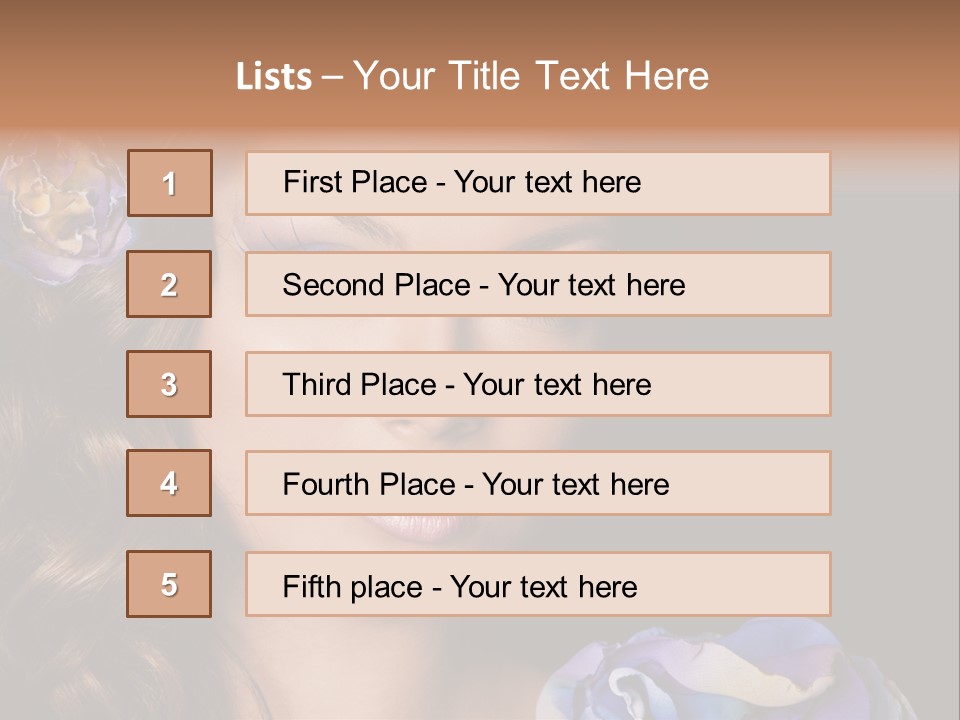Select "Your Title Text Here" title text
Viewport: 960px width, 720px height.
coord(531,76)
